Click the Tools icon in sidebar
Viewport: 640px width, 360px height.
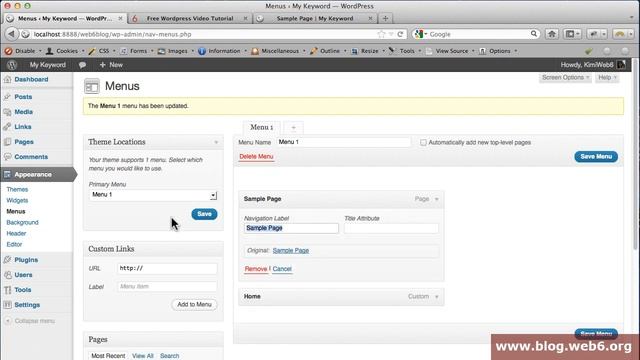point(7,290)
